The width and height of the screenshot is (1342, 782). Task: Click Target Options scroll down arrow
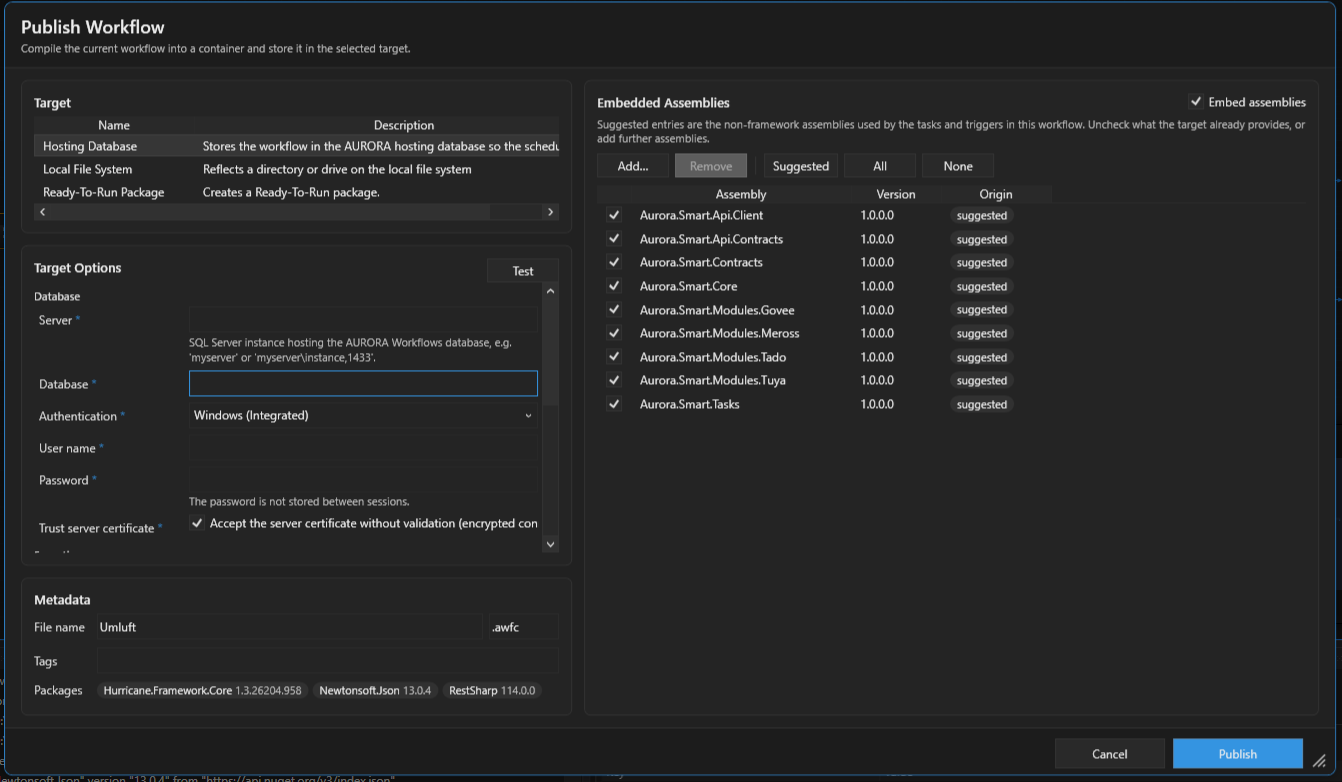point(550,544)
